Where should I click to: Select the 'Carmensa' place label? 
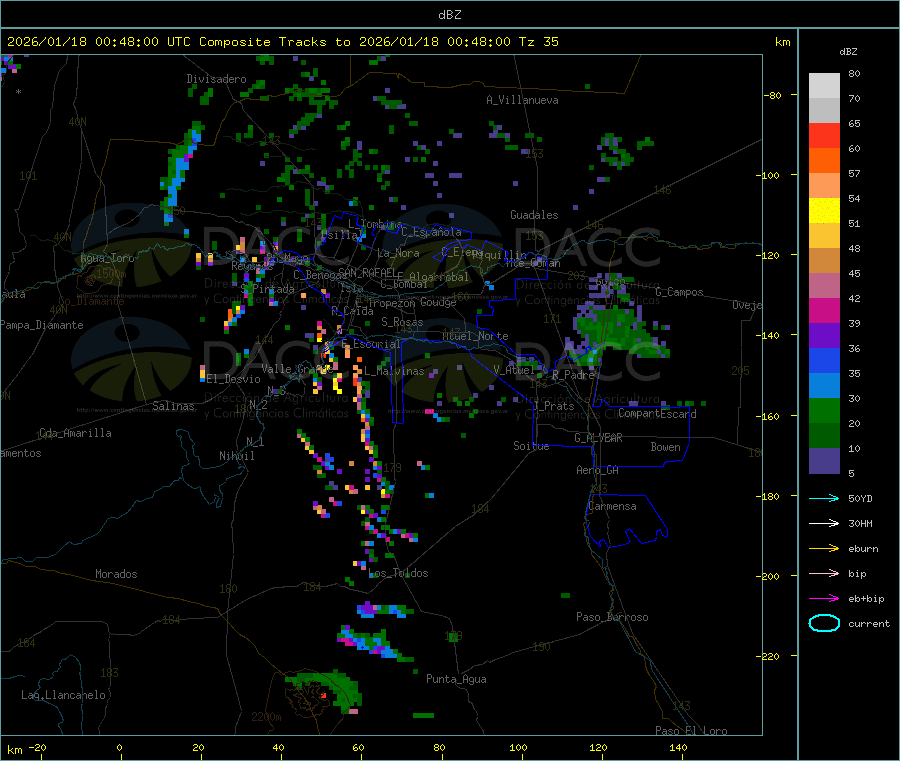pos(612,506)
